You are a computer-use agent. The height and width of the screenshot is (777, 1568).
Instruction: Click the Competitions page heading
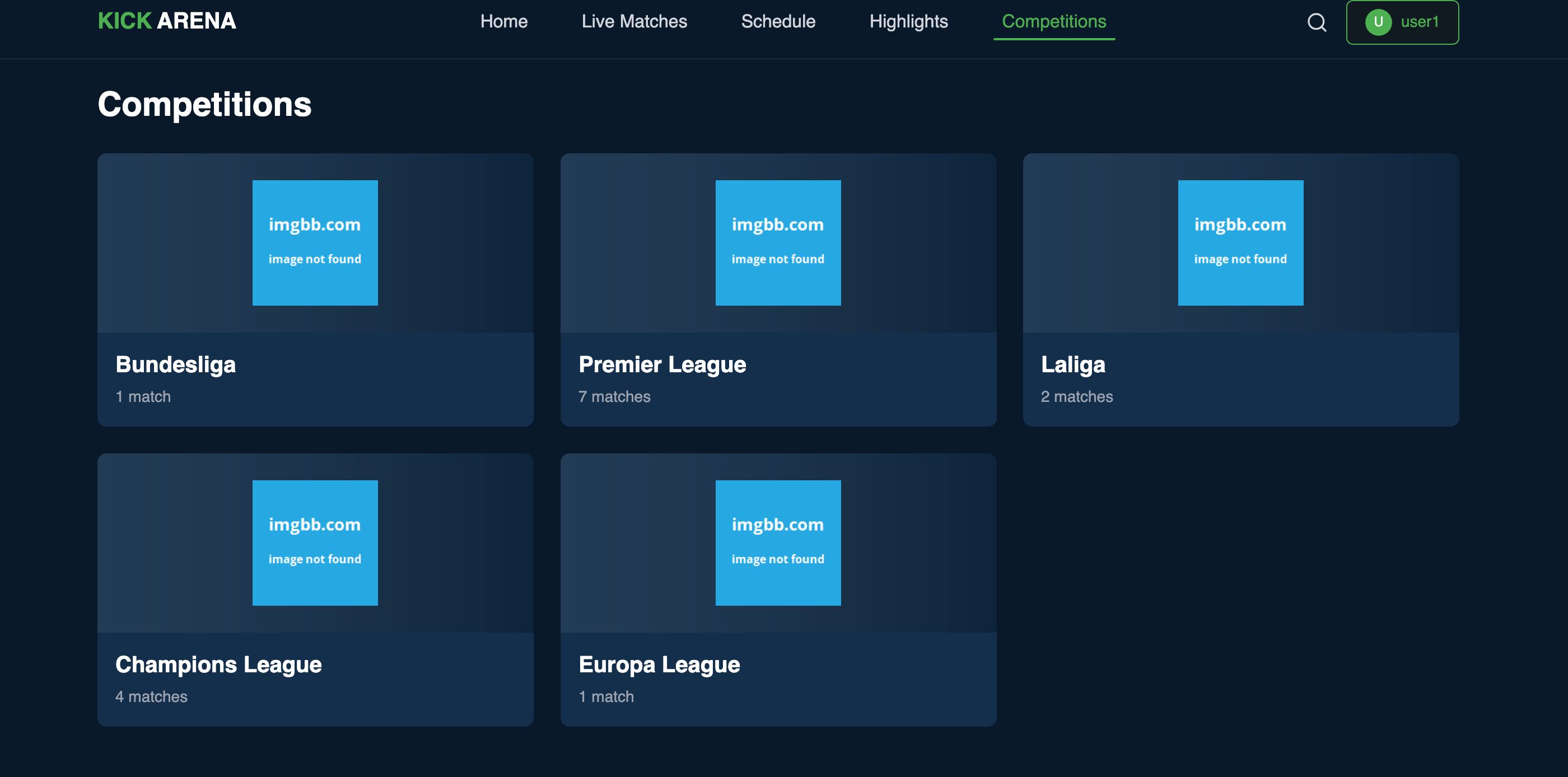204,105
